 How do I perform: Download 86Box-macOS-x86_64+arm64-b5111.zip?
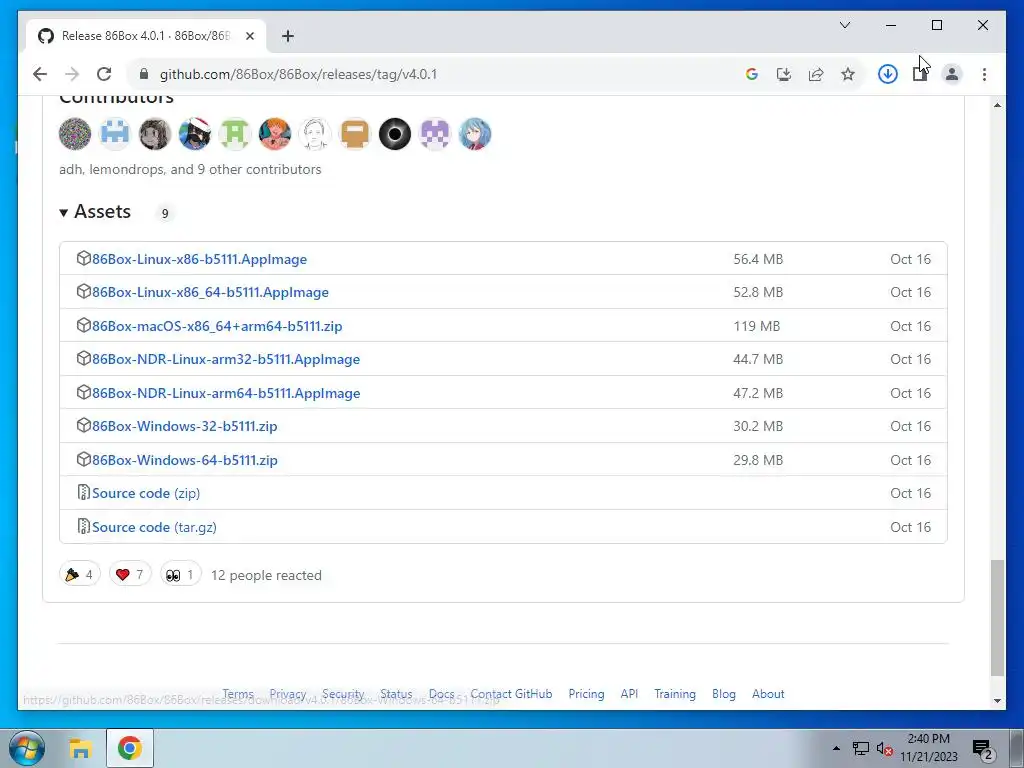[x=217, y=327]
